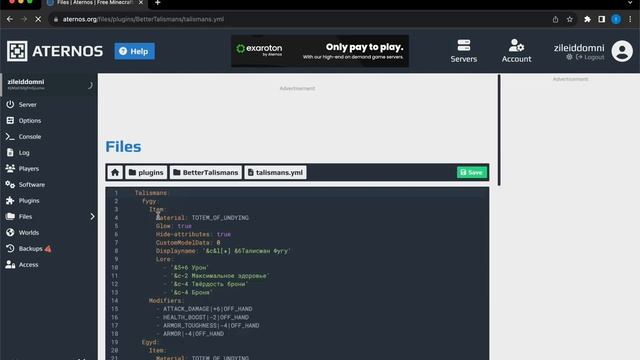Open the BetterTalismans folder breadcrumb
Screen dimensions: 640x360
click(206, 172)
